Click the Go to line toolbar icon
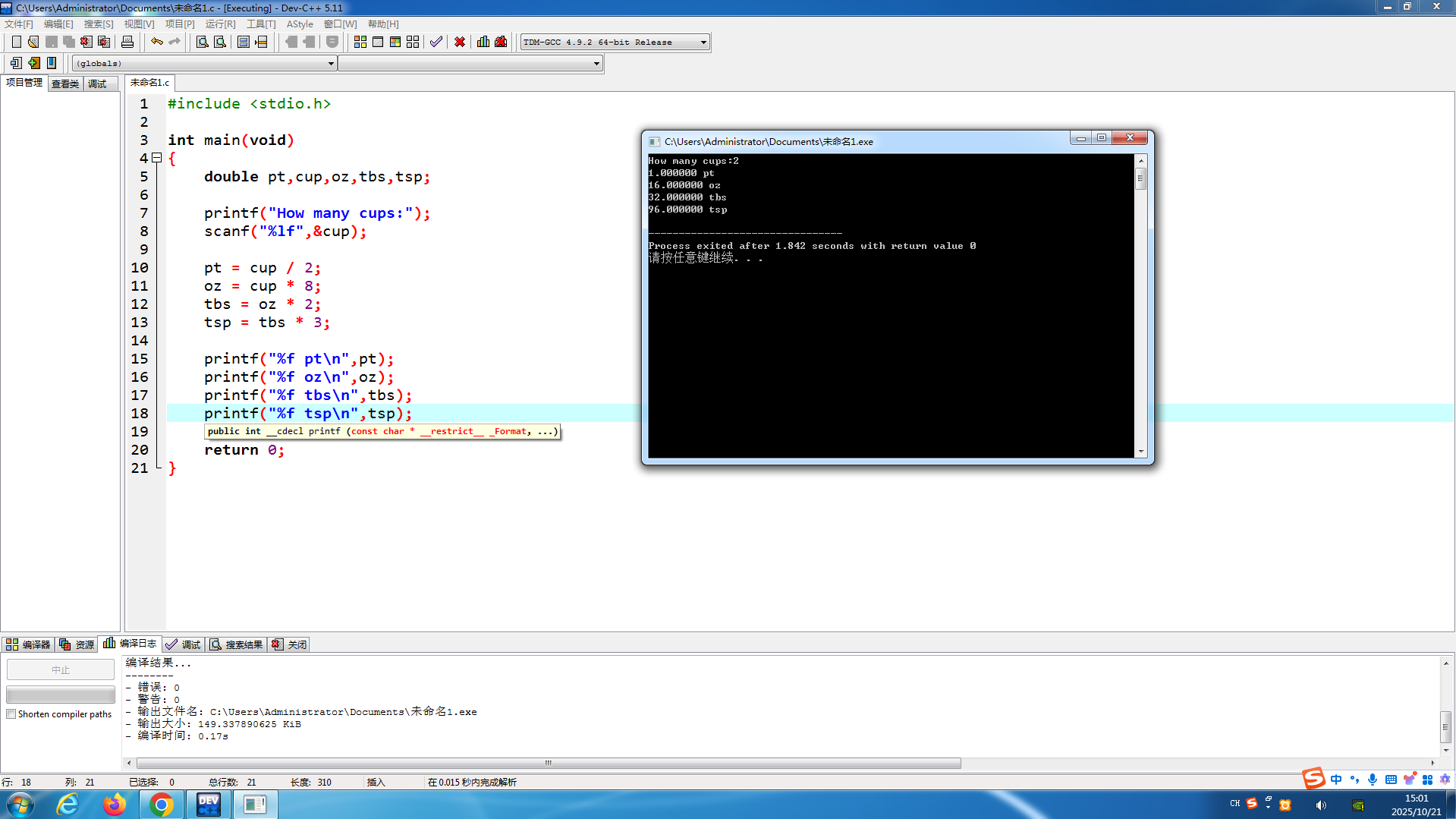 click(261, 42)
